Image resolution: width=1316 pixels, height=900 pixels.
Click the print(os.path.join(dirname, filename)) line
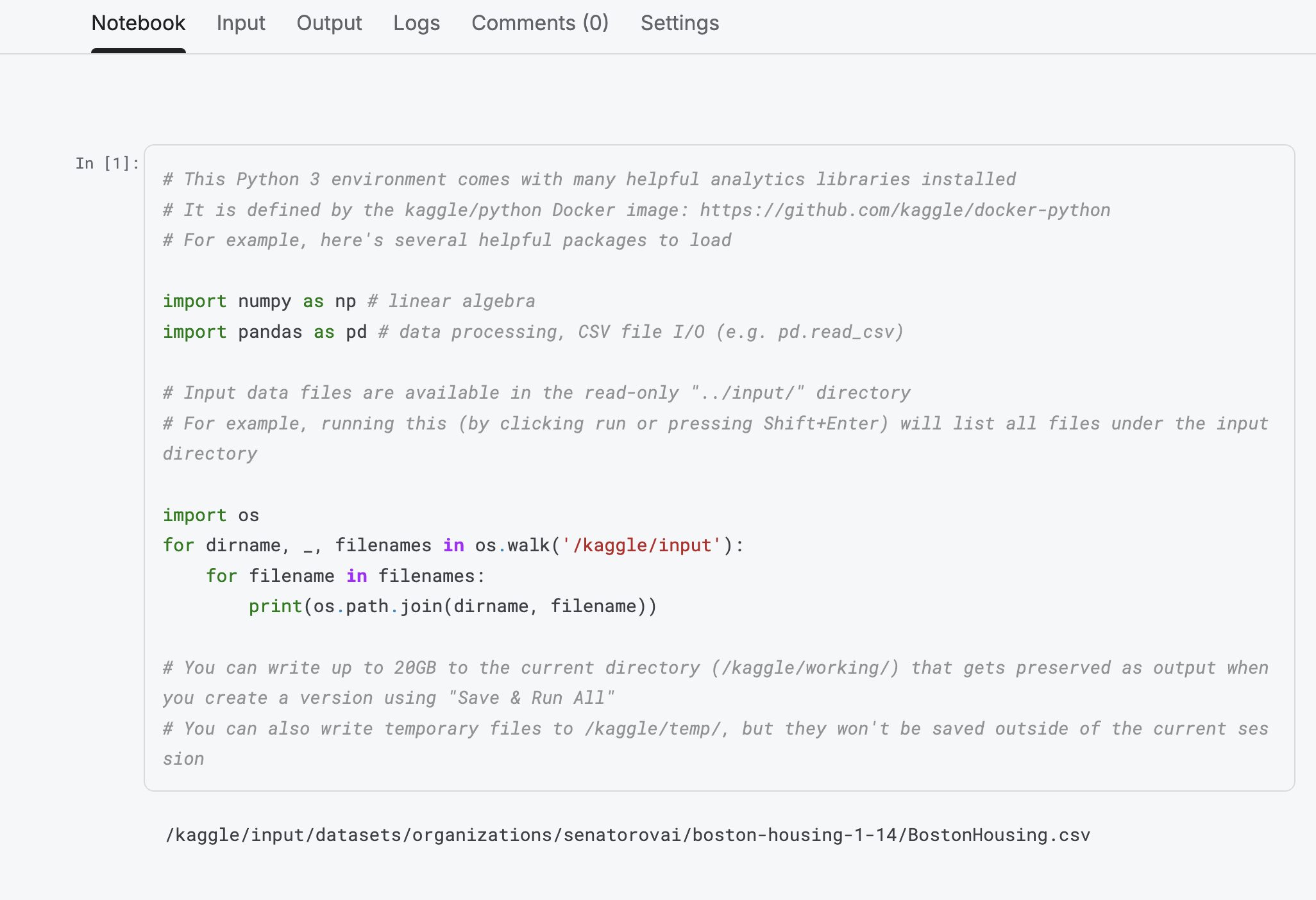(x=453, y=606)
